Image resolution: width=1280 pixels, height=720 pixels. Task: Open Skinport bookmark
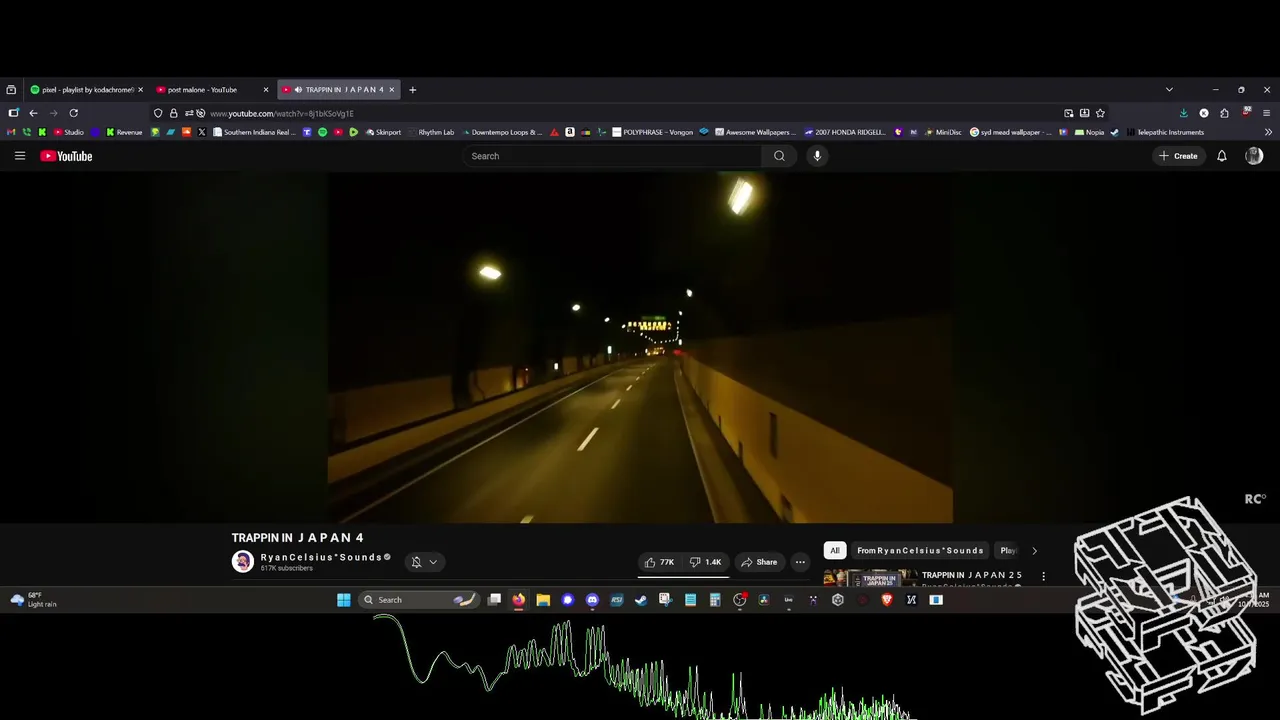383,132
